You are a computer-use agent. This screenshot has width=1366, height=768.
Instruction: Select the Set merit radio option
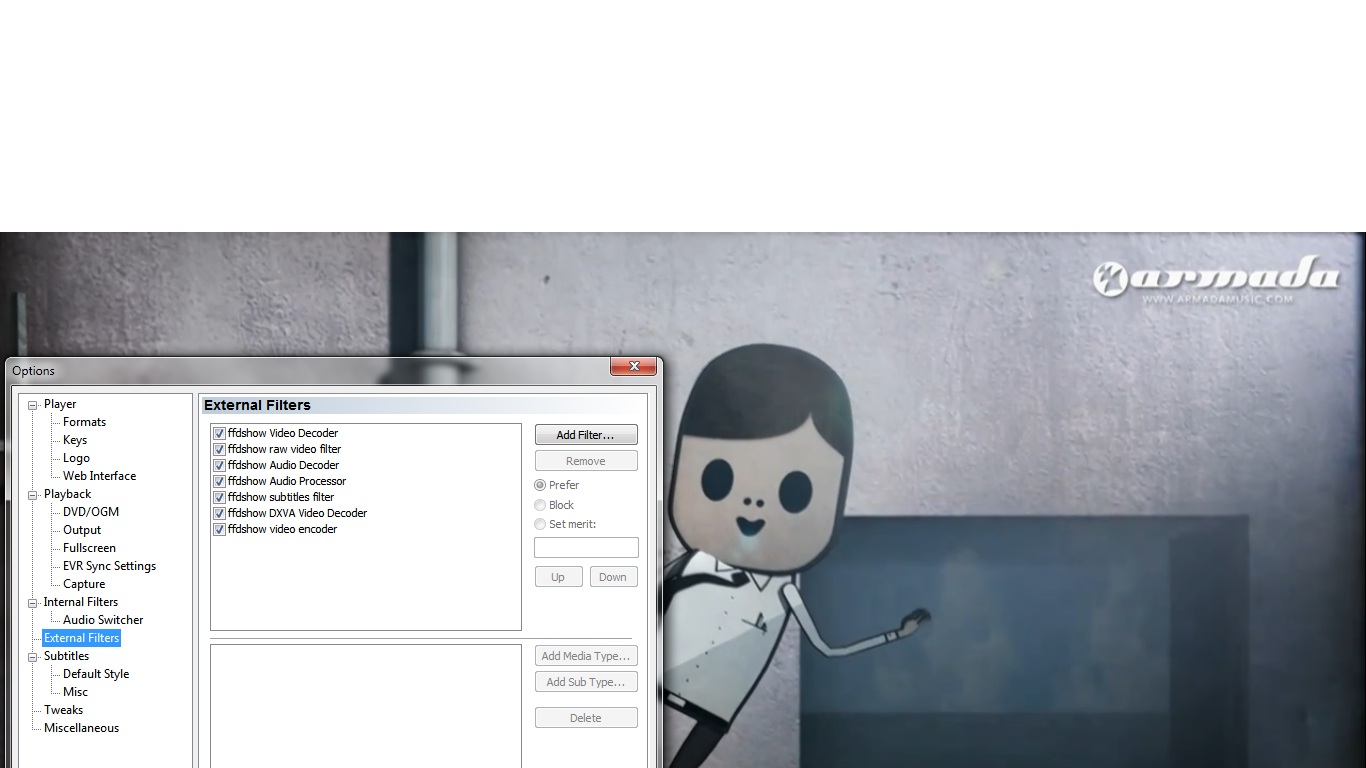pyautogui.click(x=540, y=524)
